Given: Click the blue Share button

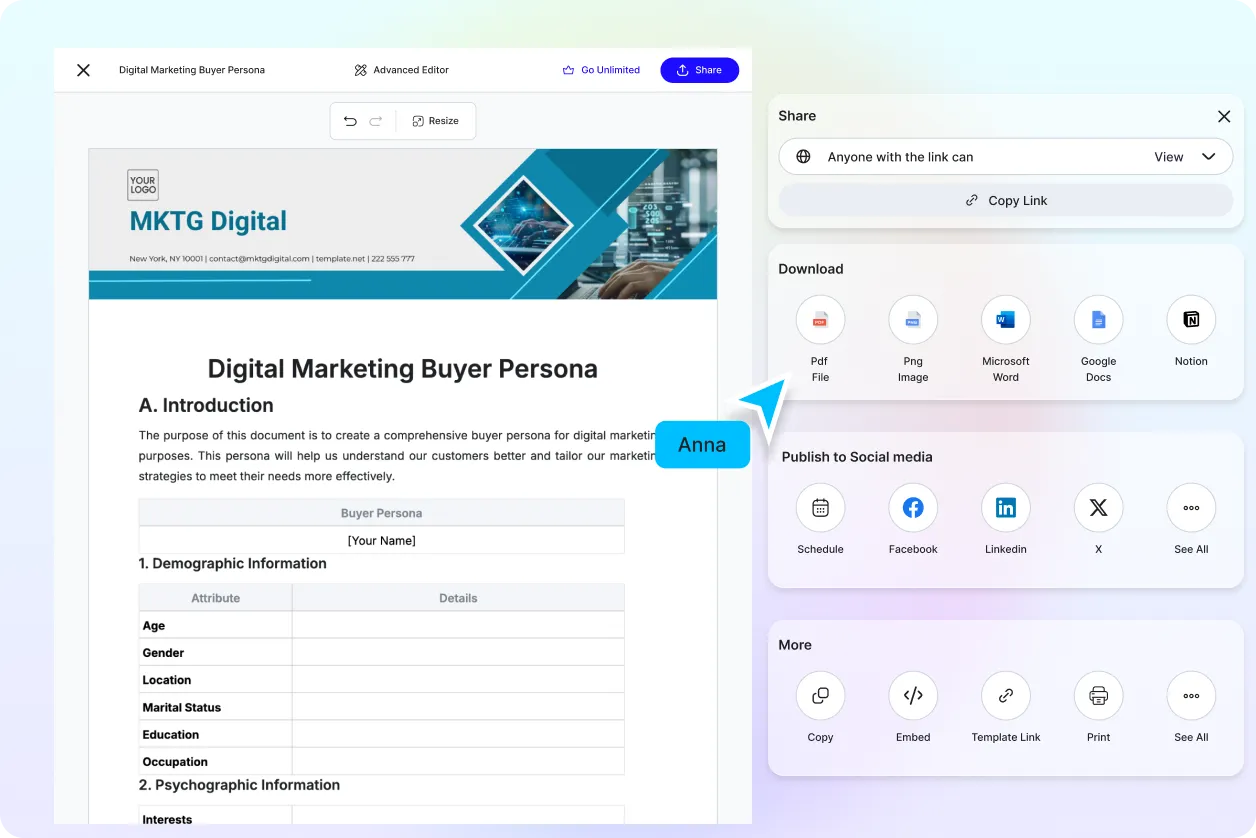Looking at the screenshot, I should click(699, 70).
